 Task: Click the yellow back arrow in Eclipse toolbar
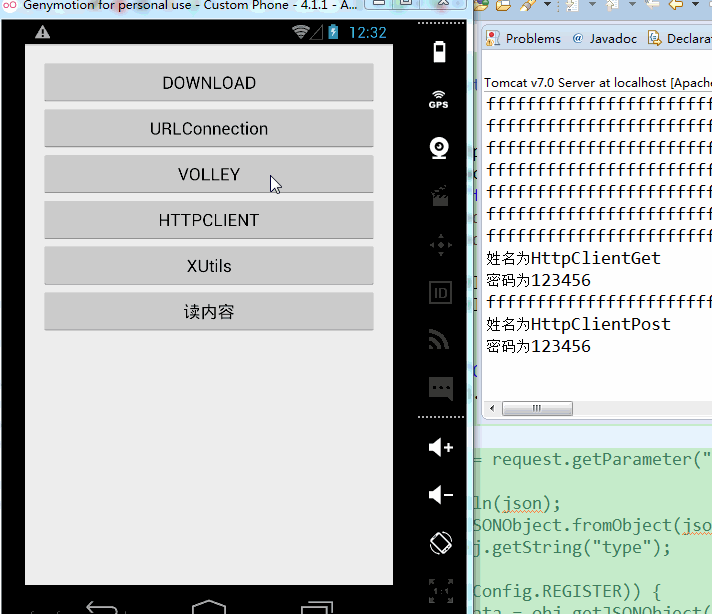coord(676,5)
